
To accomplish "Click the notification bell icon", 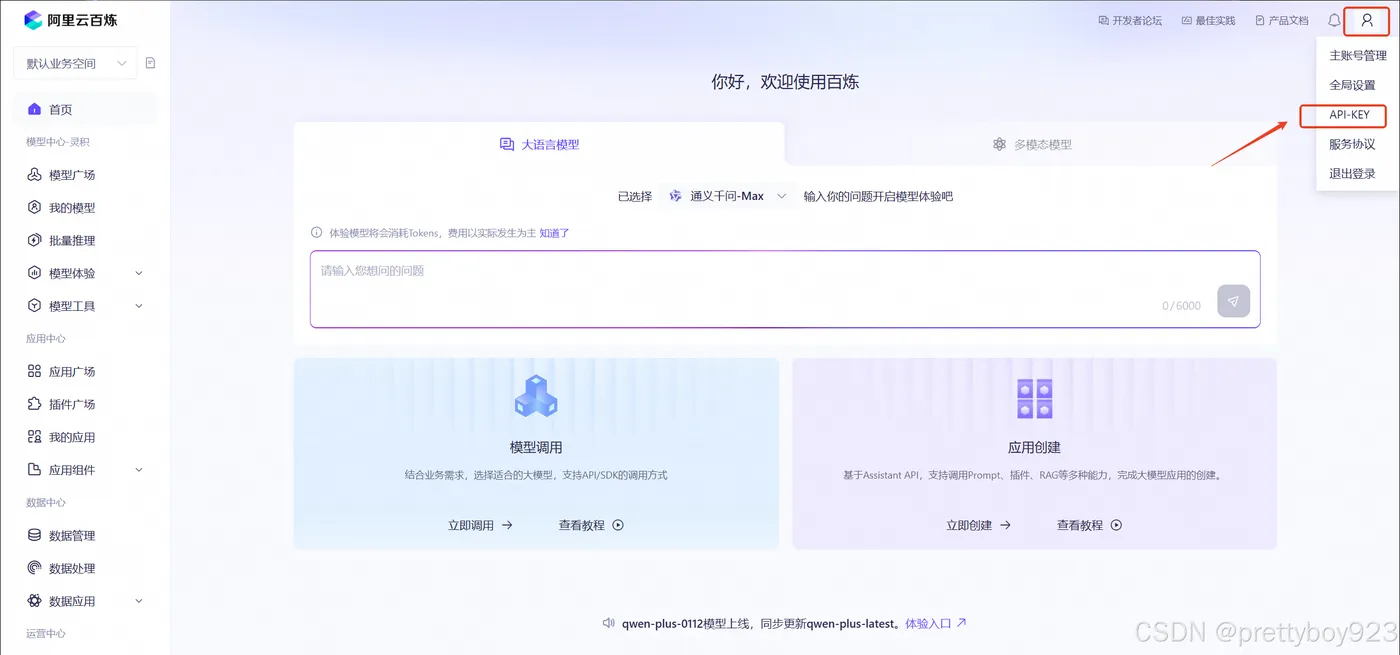I will [1334, 20].
